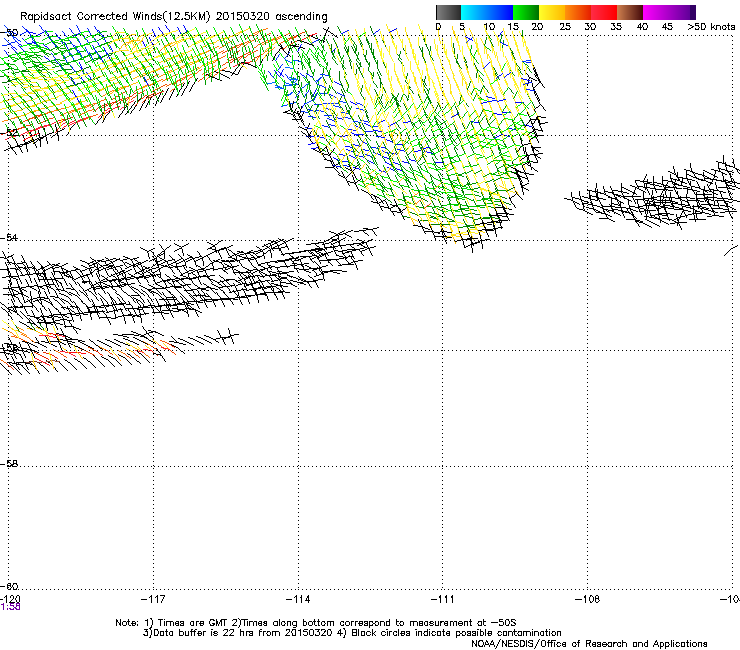Viewport: 740px width, 650px height.
Task: Click the date '20150320 ascending' in the title
Action: tap(271, 17)
